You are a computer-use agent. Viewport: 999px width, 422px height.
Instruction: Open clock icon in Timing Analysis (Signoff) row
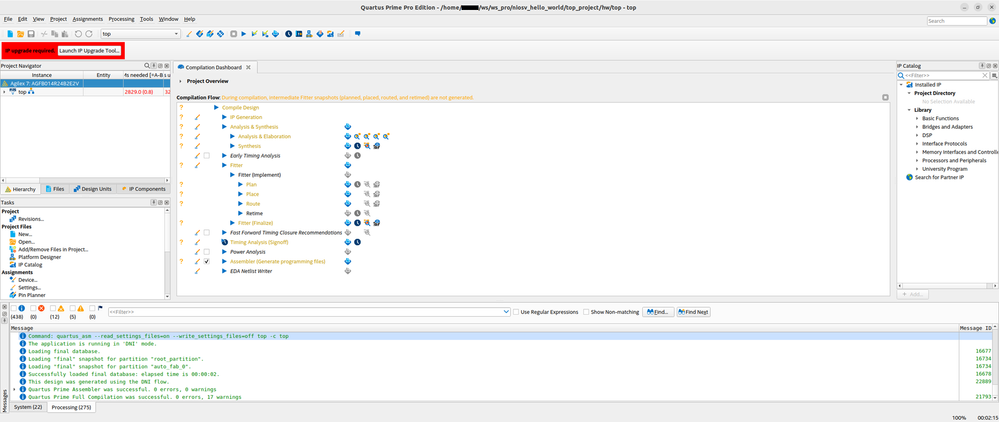coord(357,242)
